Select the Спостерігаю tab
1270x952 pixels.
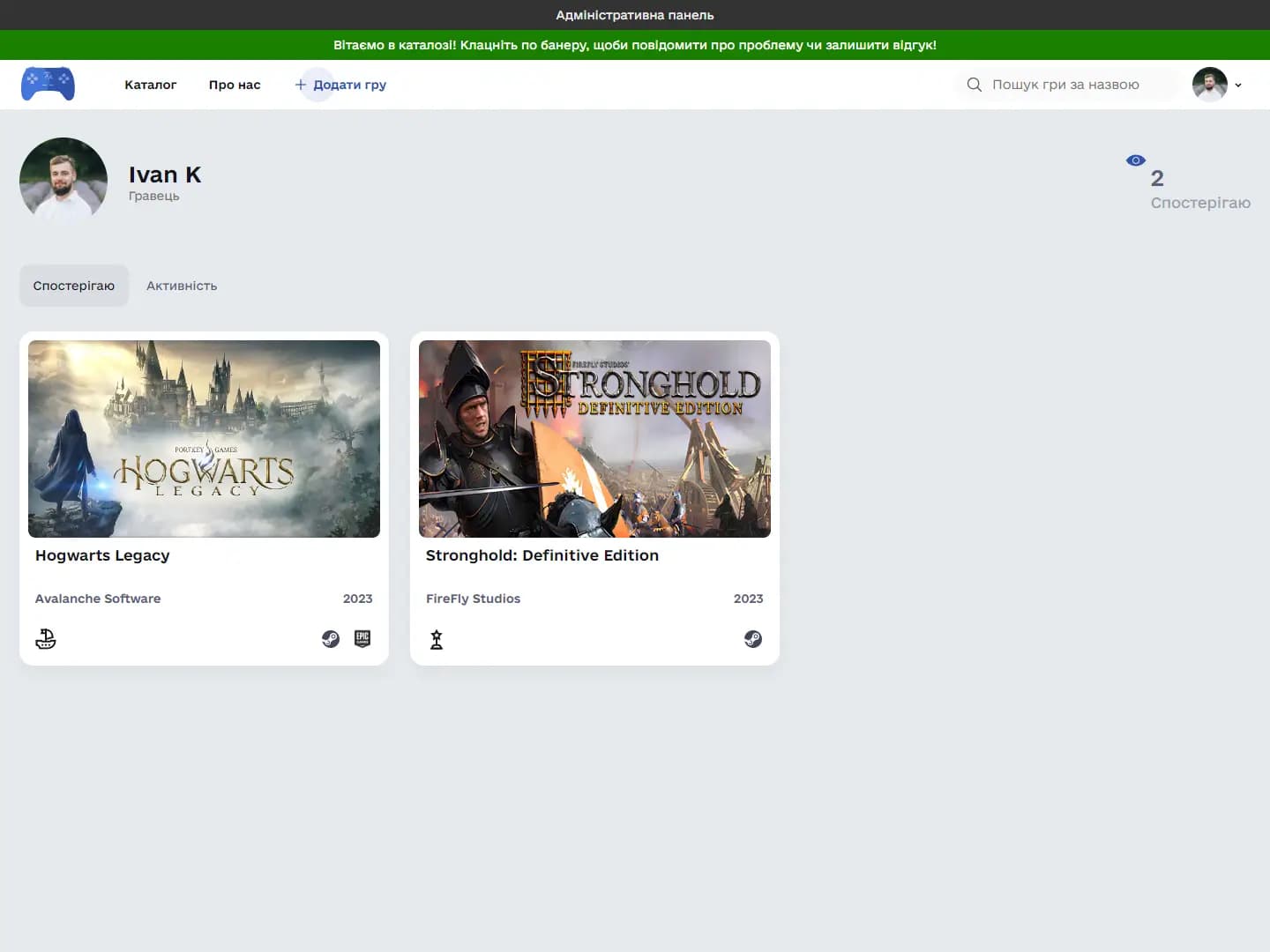coord(74,286)
